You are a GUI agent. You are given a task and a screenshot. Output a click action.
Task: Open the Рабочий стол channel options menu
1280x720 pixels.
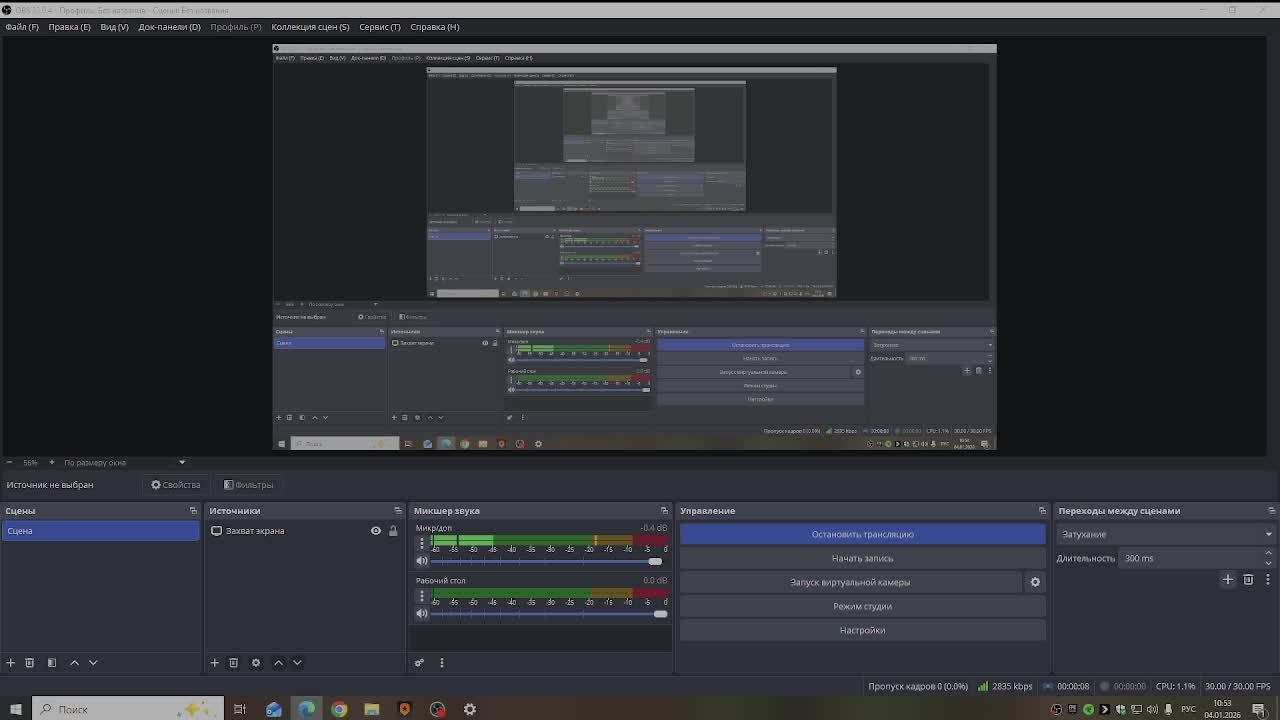(422, 596)
